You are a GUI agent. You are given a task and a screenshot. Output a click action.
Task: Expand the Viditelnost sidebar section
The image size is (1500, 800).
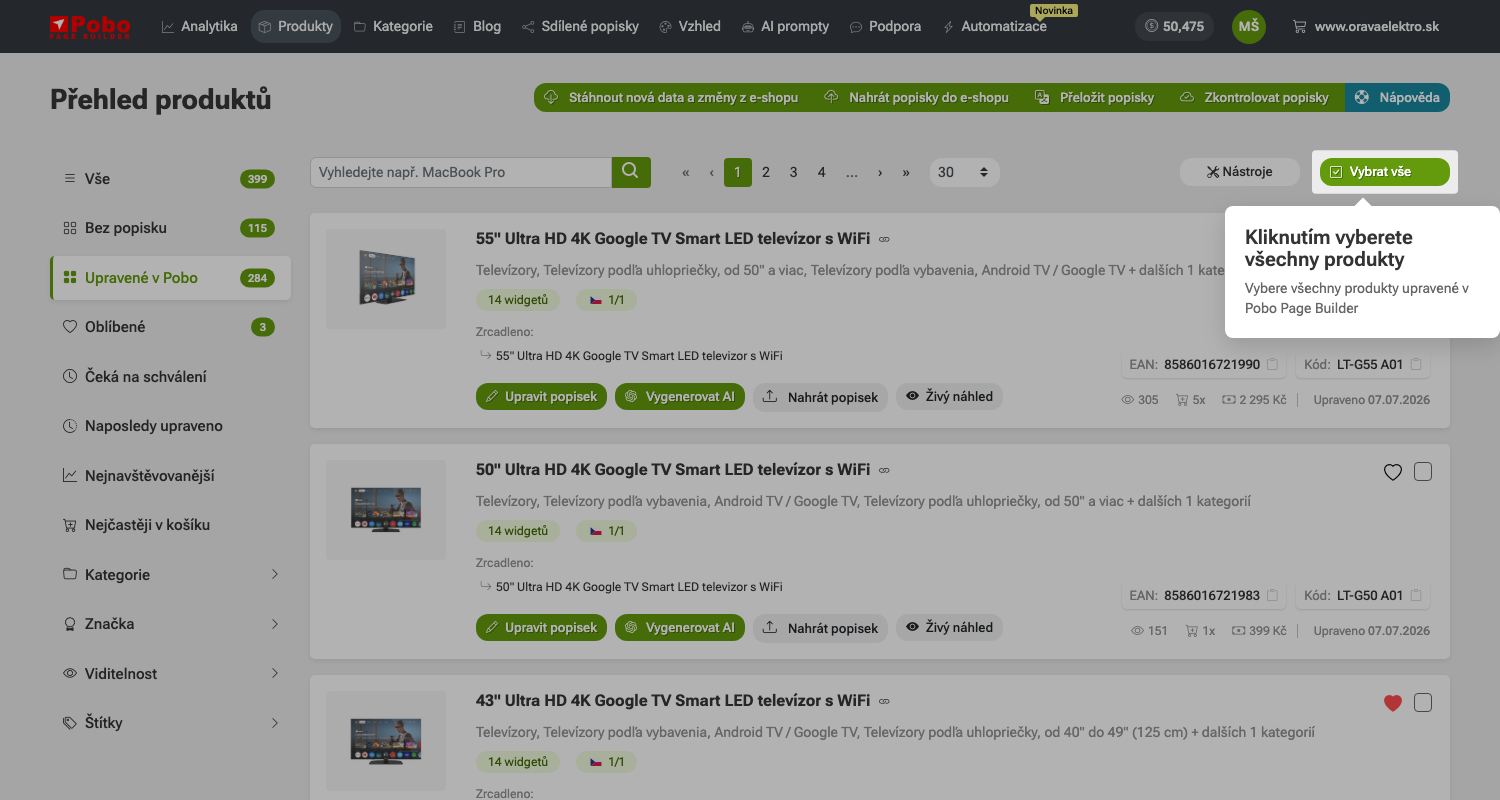click(x=170, y=674)
